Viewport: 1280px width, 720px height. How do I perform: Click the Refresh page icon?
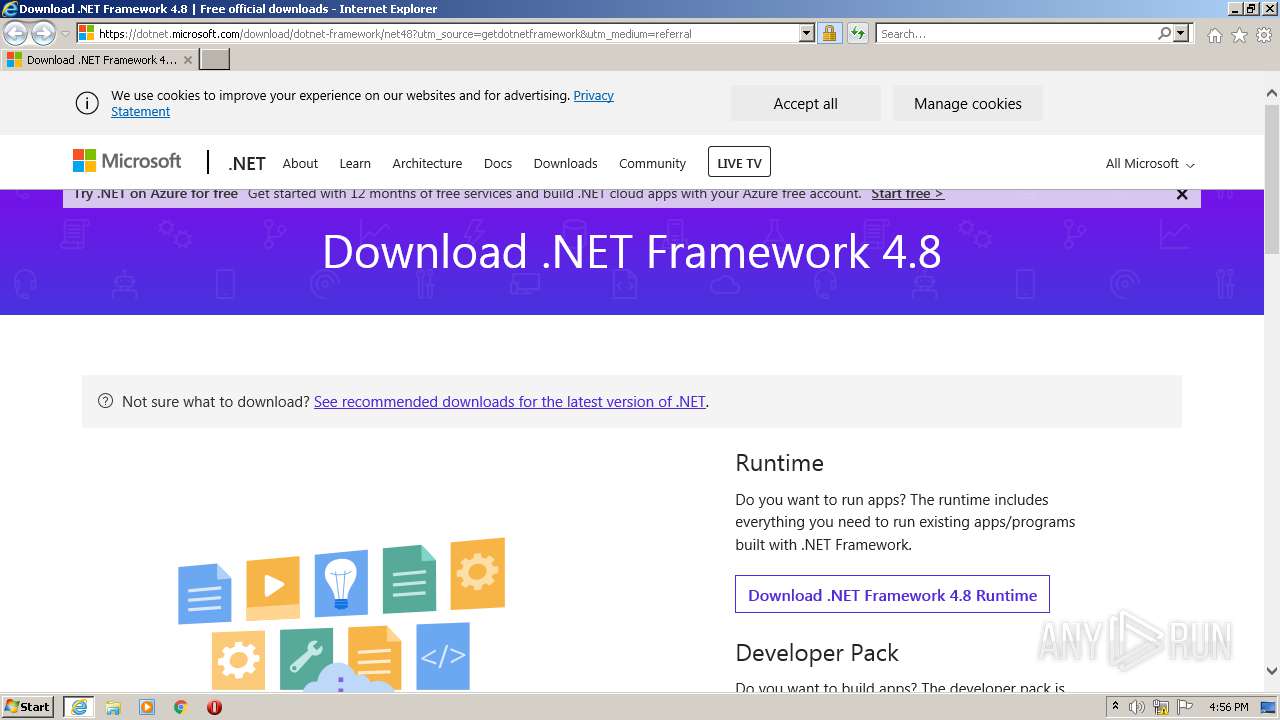click(x=857, y=33)
